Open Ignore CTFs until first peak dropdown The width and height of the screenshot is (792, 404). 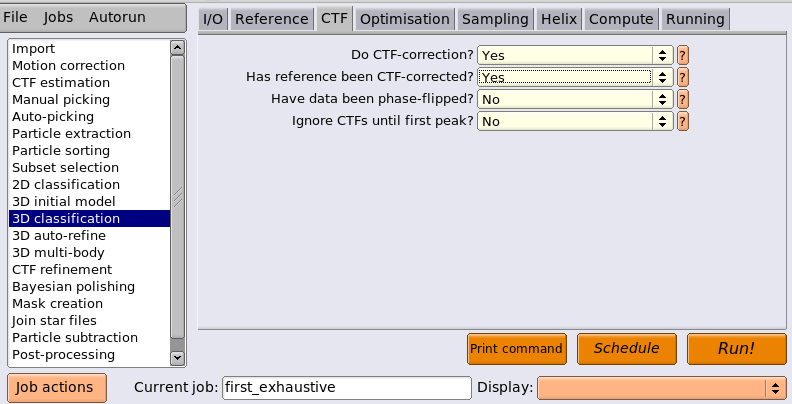click(x=575, y=122)
